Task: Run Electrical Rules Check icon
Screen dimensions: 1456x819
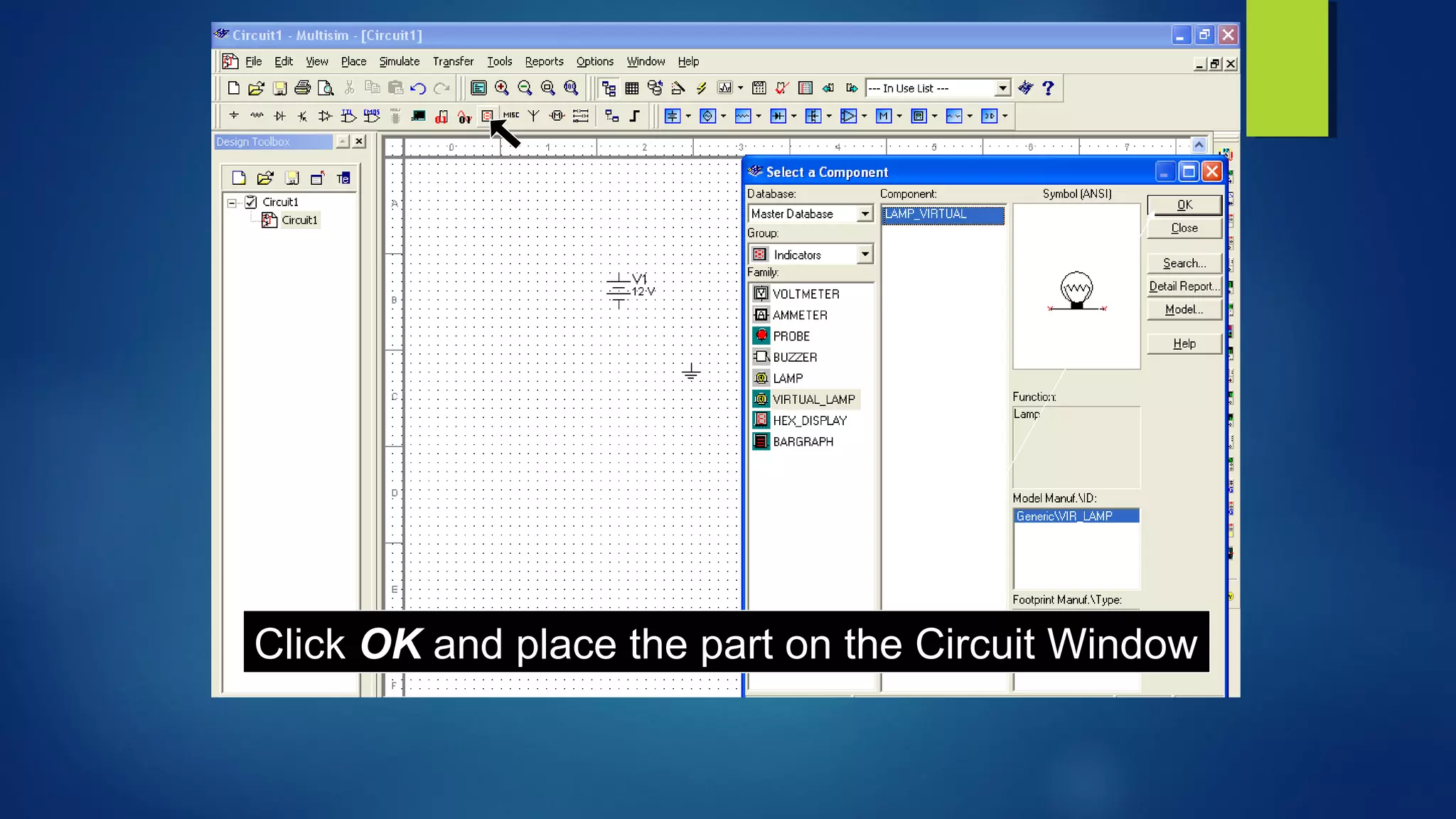Action: [x=782, y=88]
